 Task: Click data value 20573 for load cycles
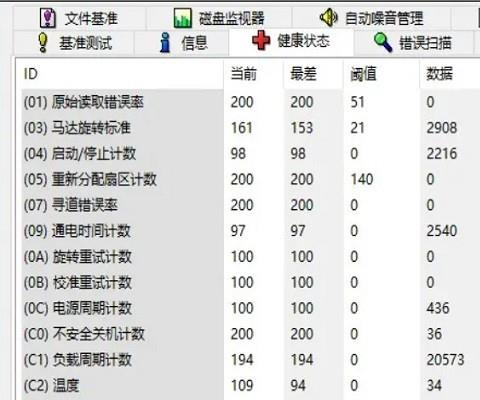[445, 360]
